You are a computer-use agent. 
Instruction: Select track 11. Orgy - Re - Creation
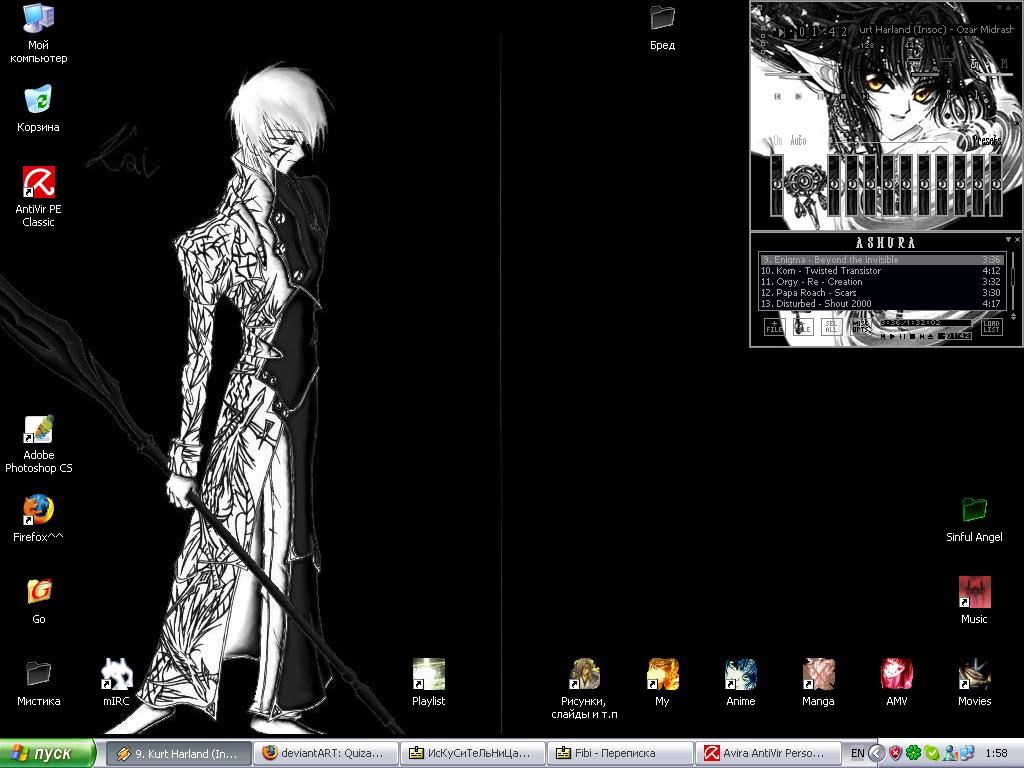tap(881, 281)
